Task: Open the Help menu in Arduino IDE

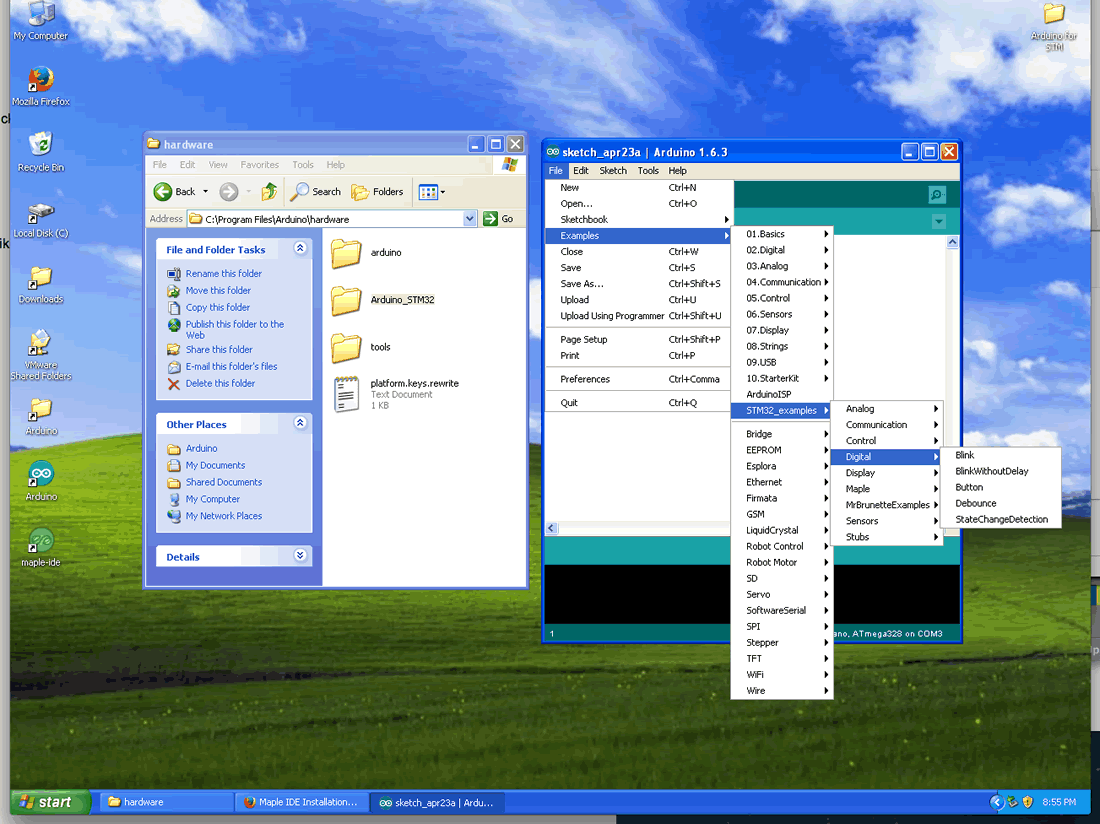Action: [678, 170]
